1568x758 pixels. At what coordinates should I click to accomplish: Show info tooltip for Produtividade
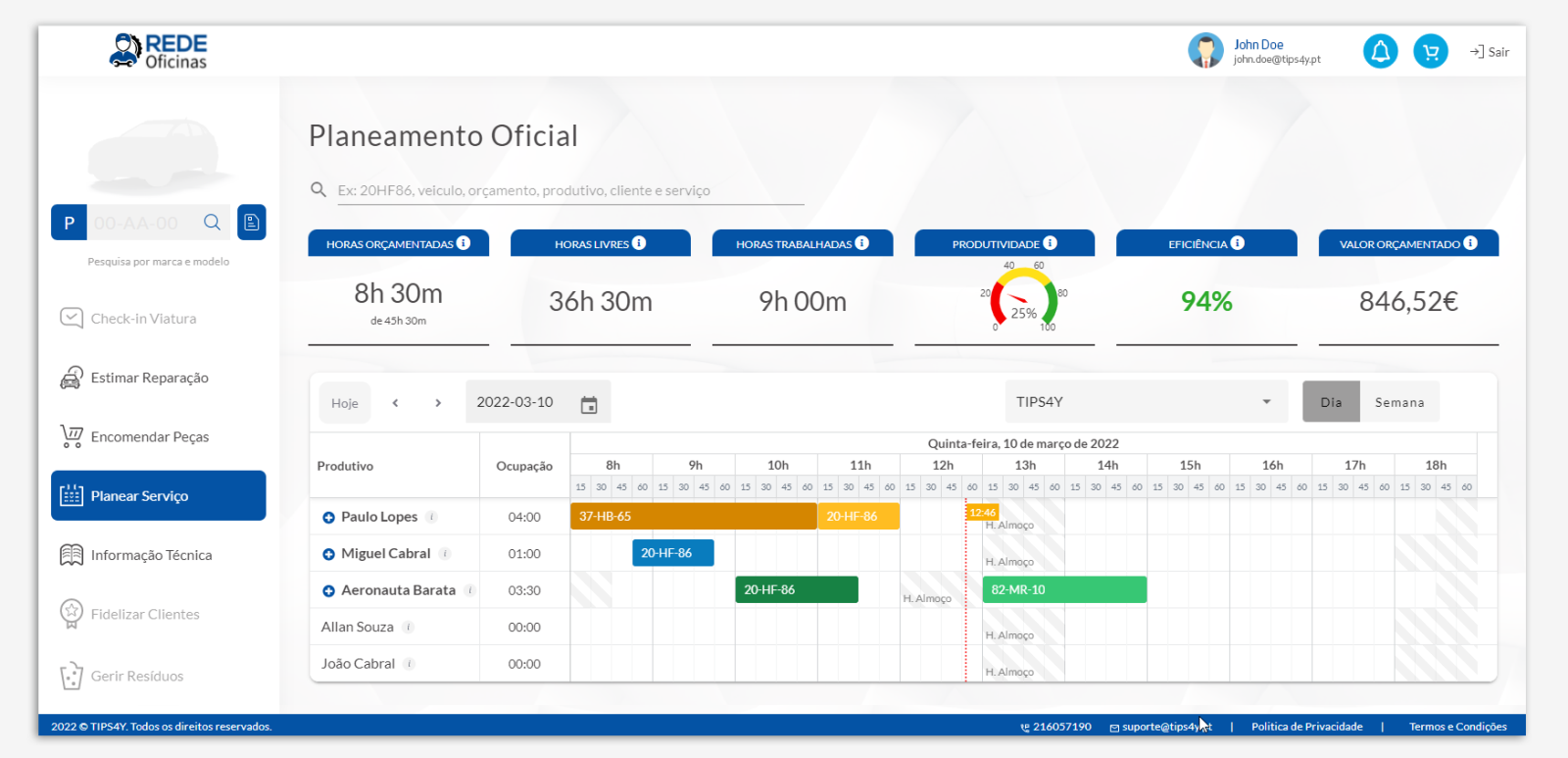[1050, 243]
